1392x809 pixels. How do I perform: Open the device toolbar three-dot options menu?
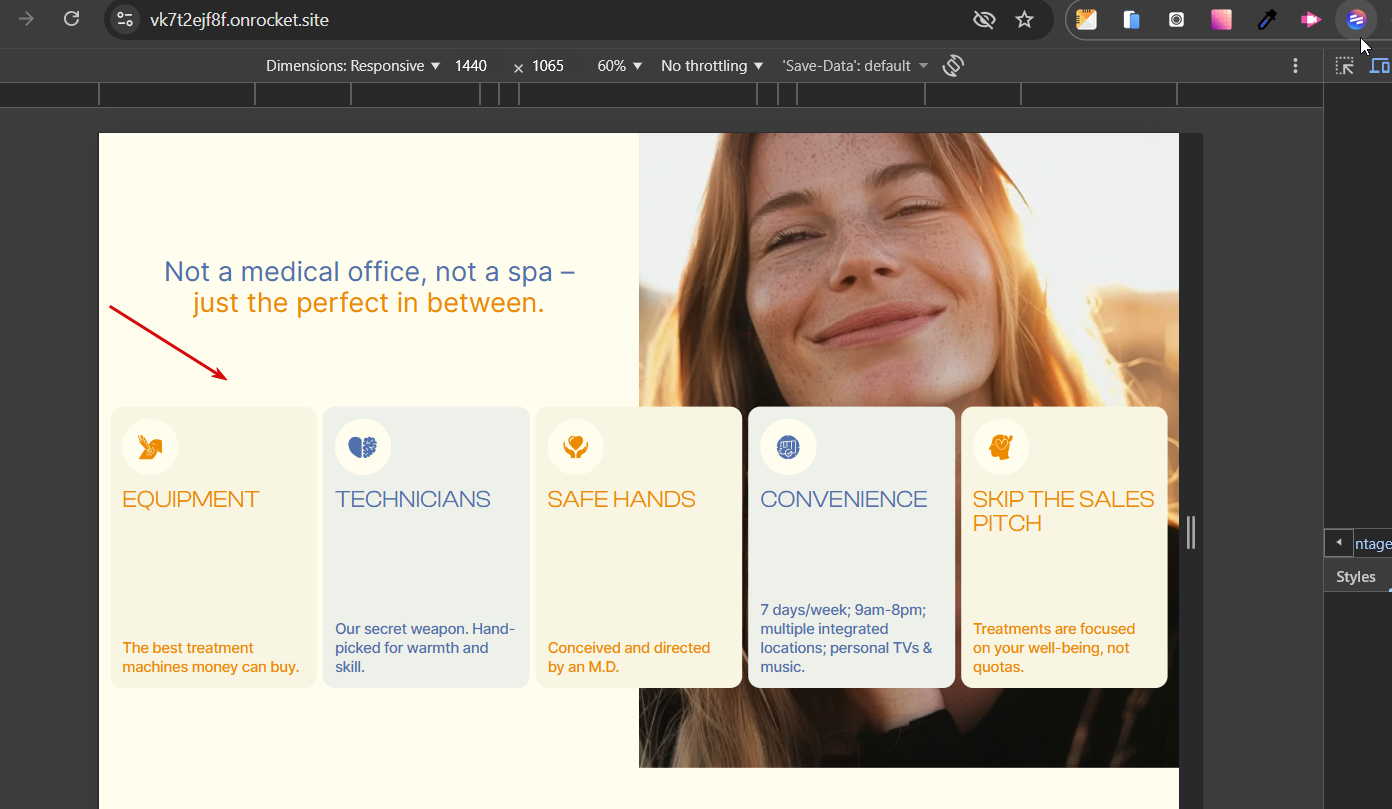pos(1295,66)
